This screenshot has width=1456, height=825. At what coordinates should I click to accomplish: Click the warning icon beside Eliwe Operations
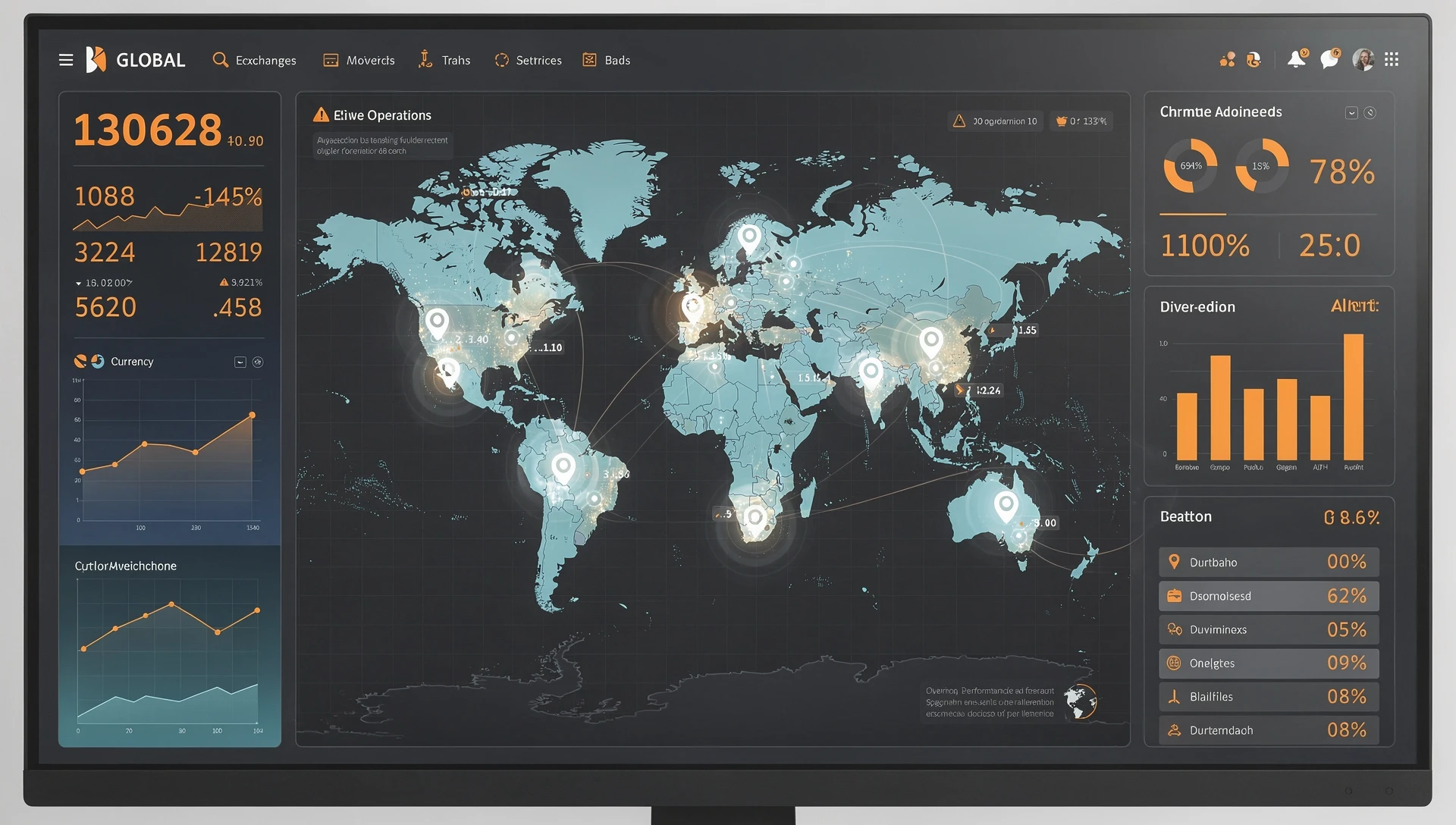322,114
